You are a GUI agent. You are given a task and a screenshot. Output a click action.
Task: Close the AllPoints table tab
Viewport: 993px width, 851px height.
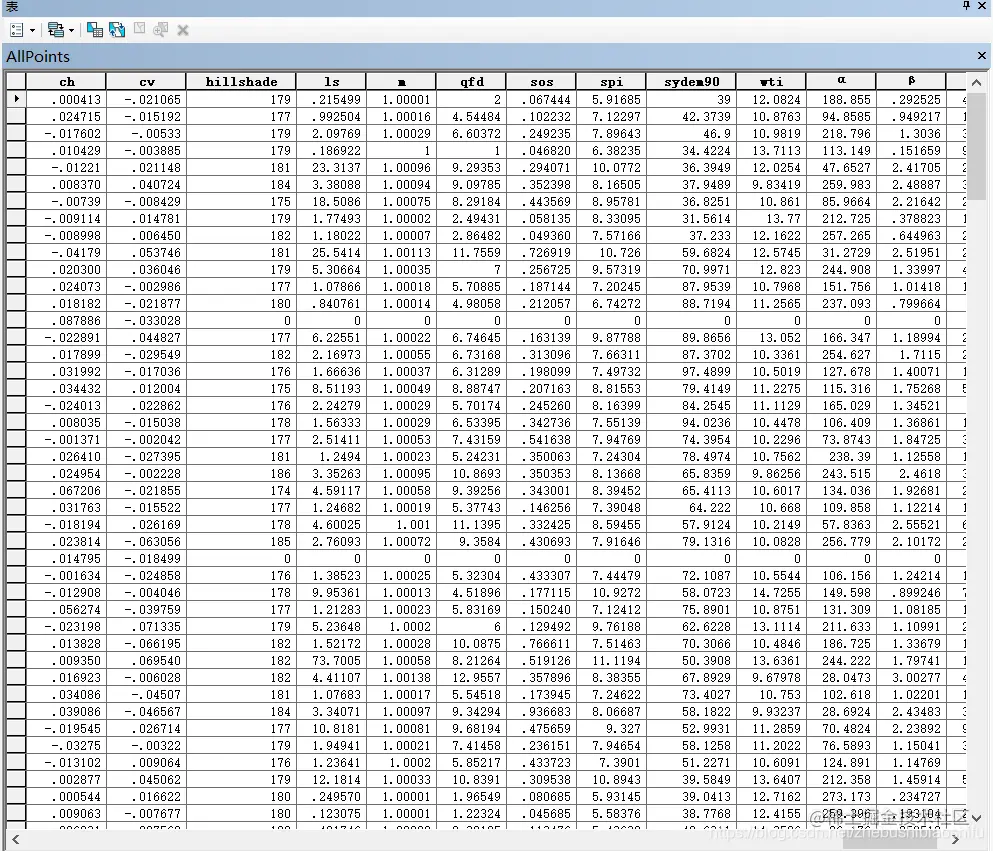pyautogui.click(x=982, y=56)
